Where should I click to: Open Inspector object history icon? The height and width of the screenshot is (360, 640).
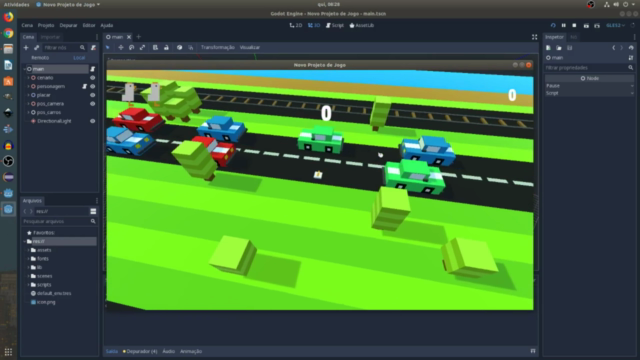click(631, 48)
